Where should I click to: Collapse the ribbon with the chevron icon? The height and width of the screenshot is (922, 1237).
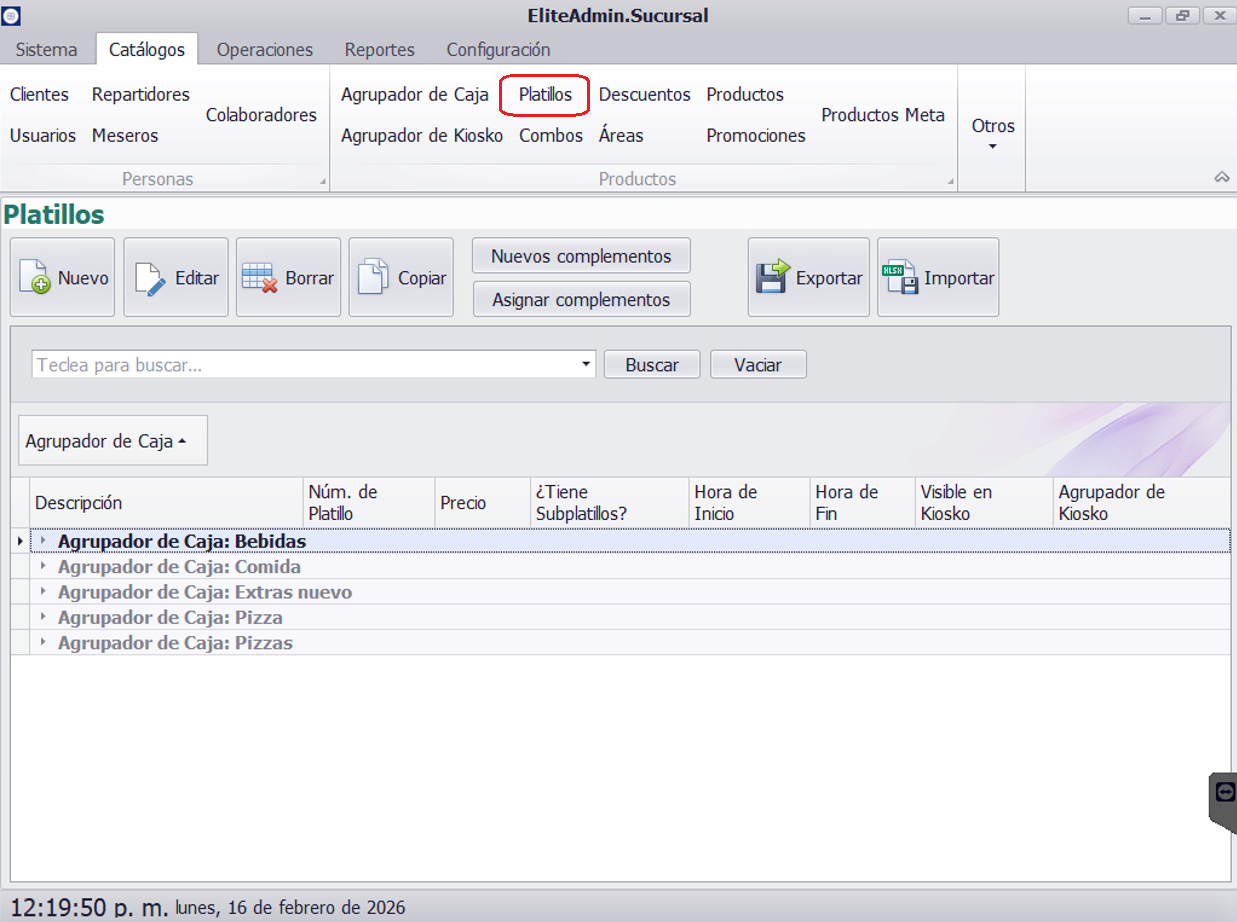pyautogui.click(x=1221, y=177)
